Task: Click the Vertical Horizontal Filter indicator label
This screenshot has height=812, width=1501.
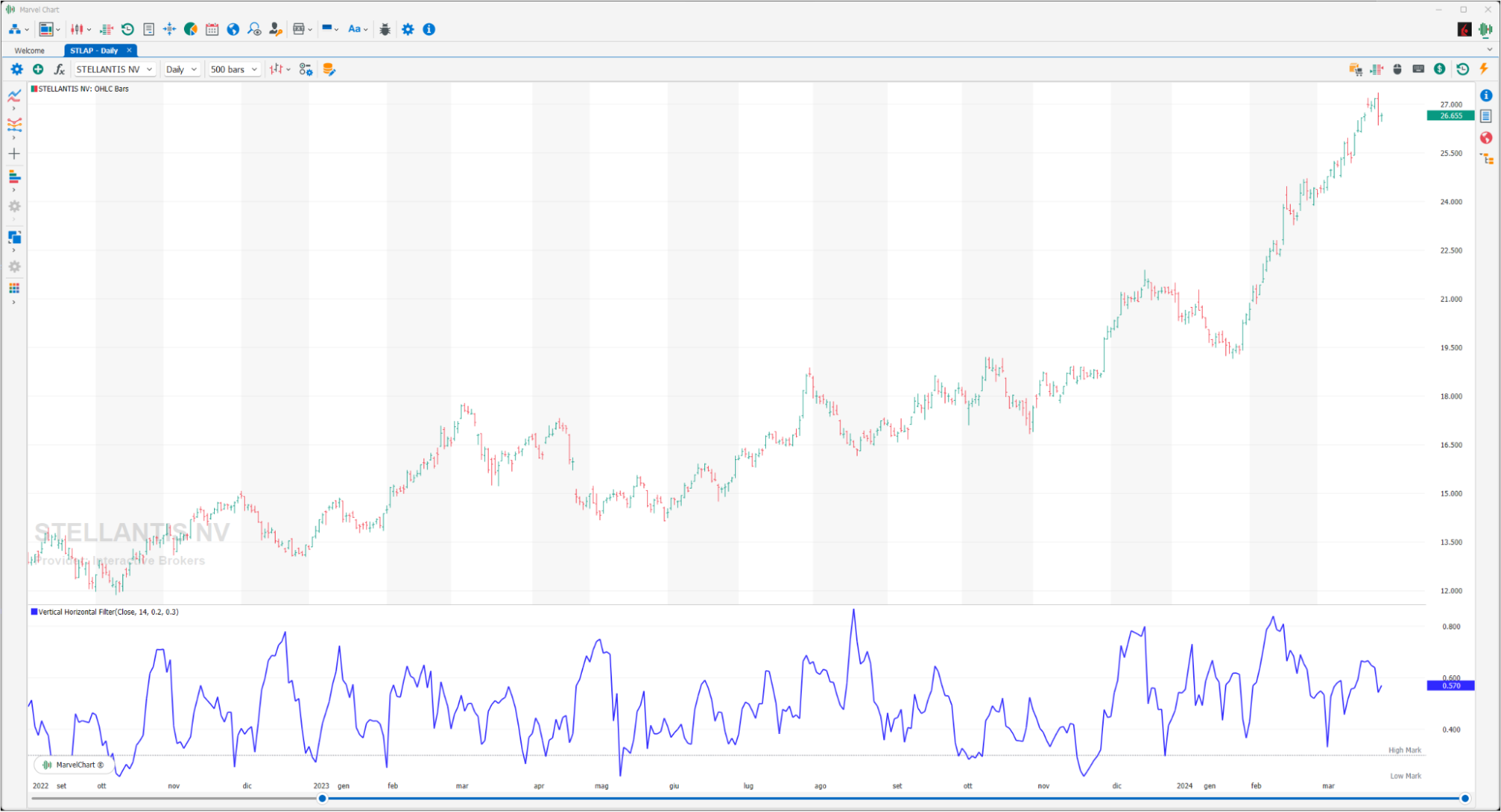Action: tap(108, 612)
